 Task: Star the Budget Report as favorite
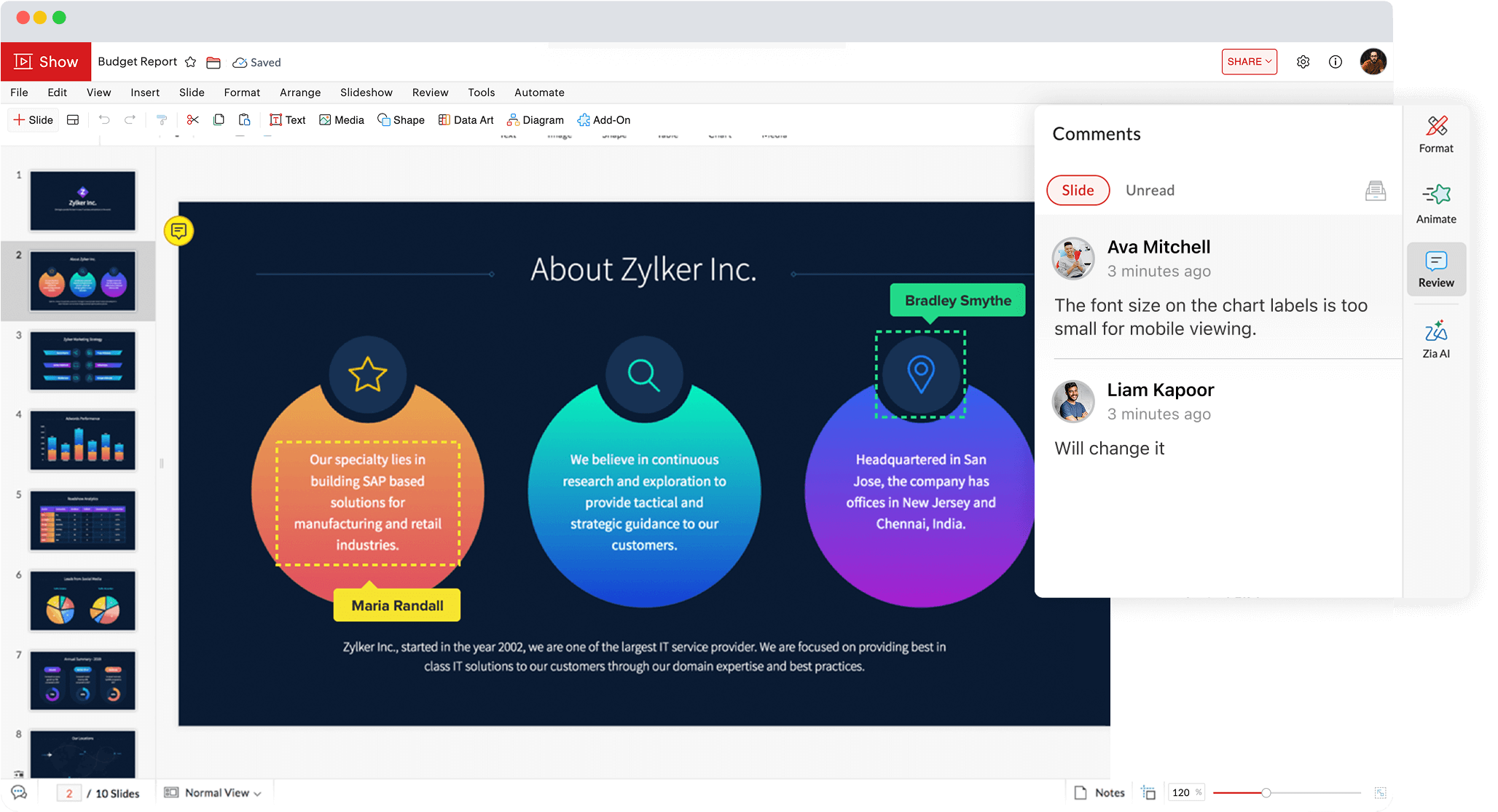[191, 63]
